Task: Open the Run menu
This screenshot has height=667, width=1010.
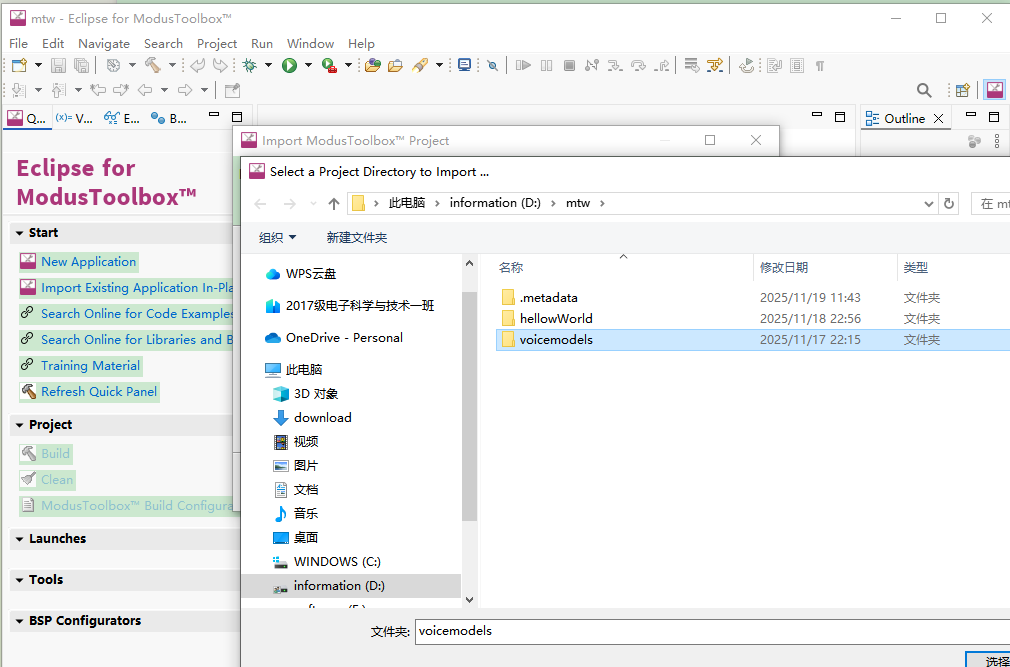Action: click(262, 44)
